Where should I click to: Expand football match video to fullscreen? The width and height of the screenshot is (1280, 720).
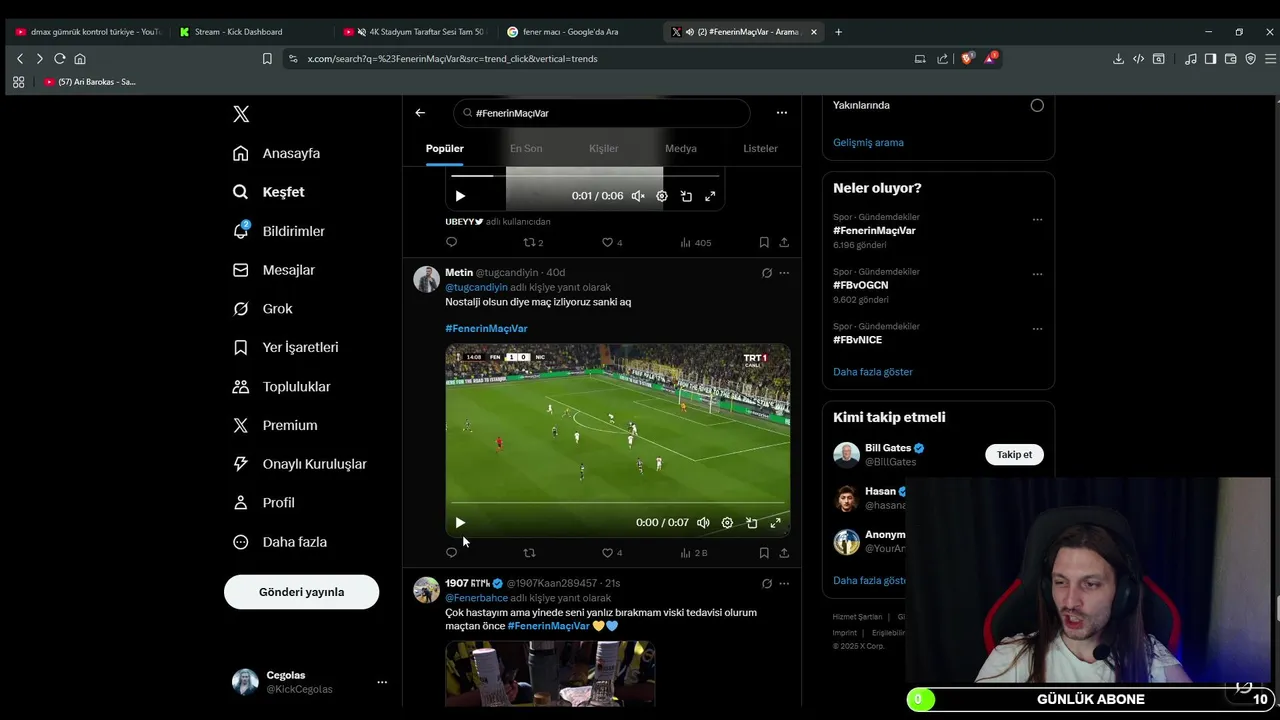[775, 523]
